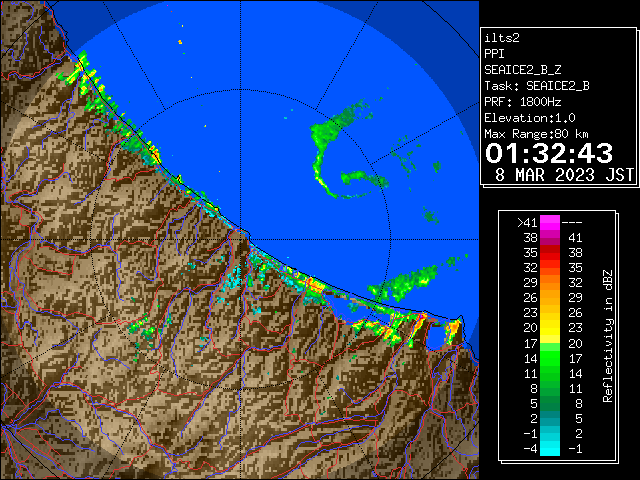Pick the red 35–38 dBZ color band
This screenshot has height=480, width=640.
coord(550,253)
